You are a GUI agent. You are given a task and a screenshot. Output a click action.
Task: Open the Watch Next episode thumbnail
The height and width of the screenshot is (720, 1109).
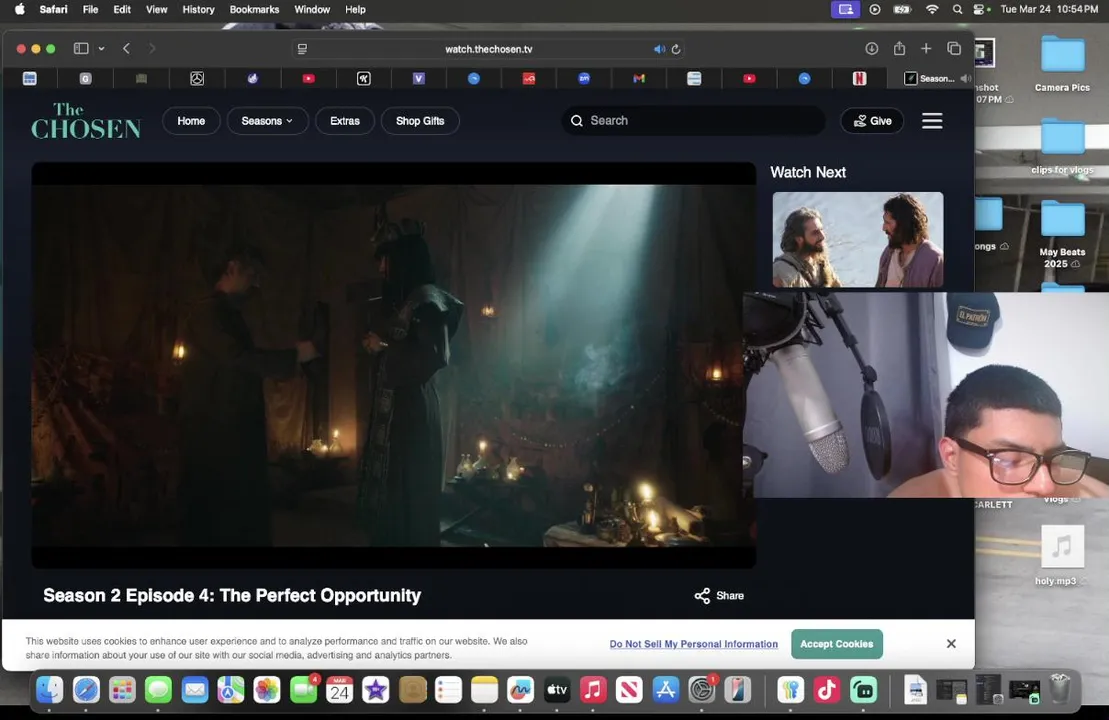click(858, 240)
